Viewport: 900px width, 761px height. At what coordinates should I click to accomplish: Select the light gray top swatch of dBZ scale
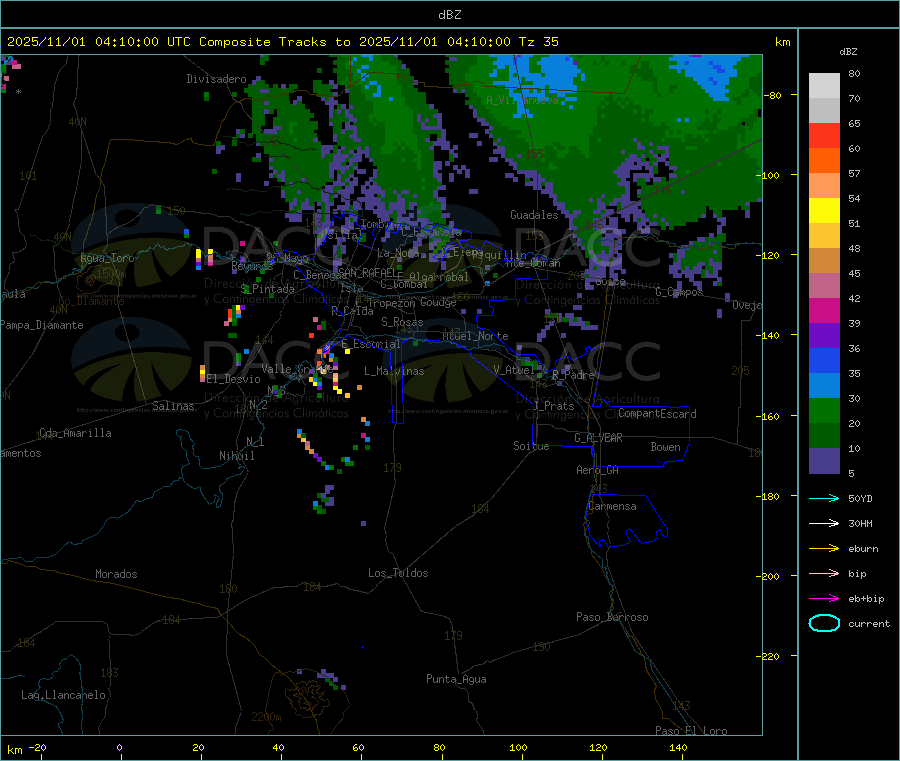coord(824,86)
